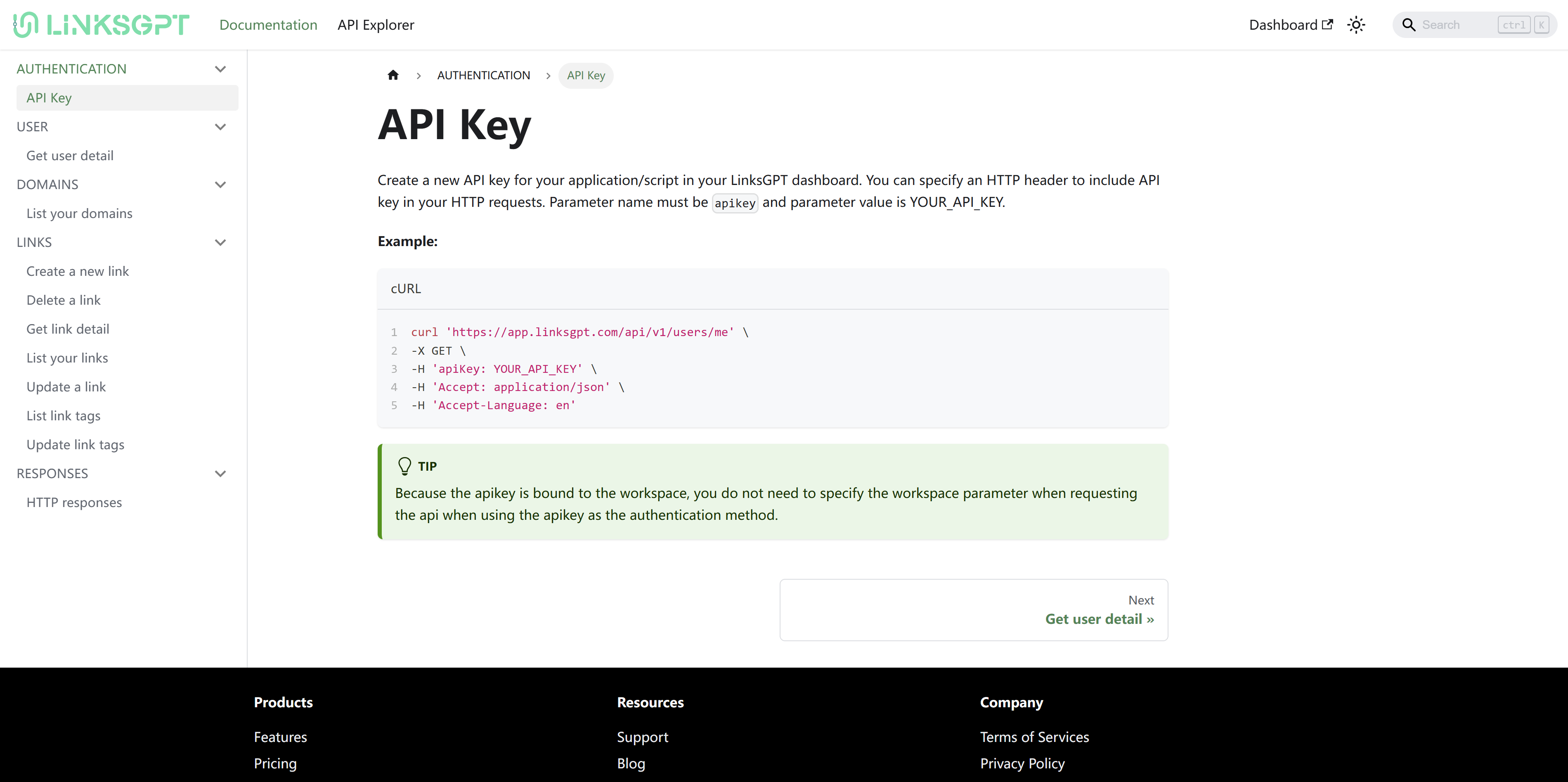Click the Dashboard external link icon
Image resolution: width=1568 pixels, height=782 pixels.
pyautogui.click(x=1327, y=24)
